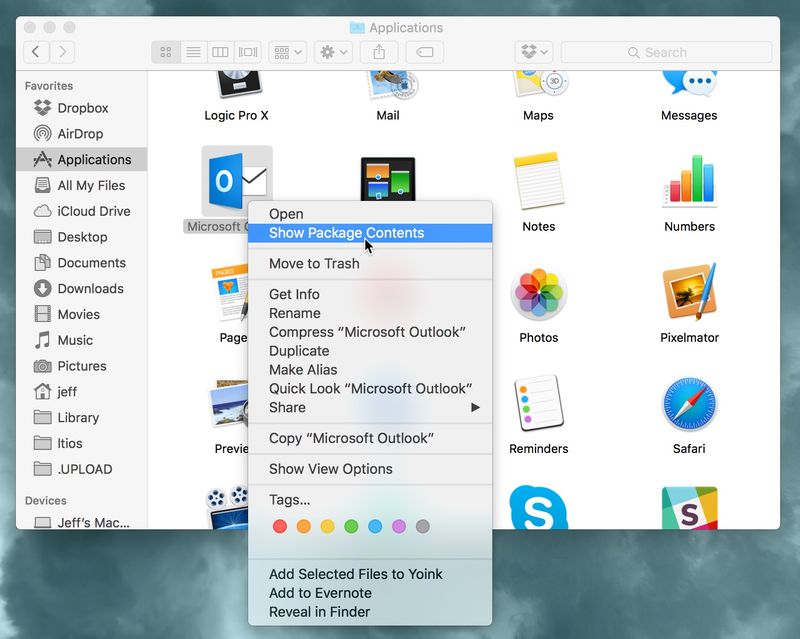Select the Notes app icon
This screenshot has width=800, height=639.
[x=539, y=181]
